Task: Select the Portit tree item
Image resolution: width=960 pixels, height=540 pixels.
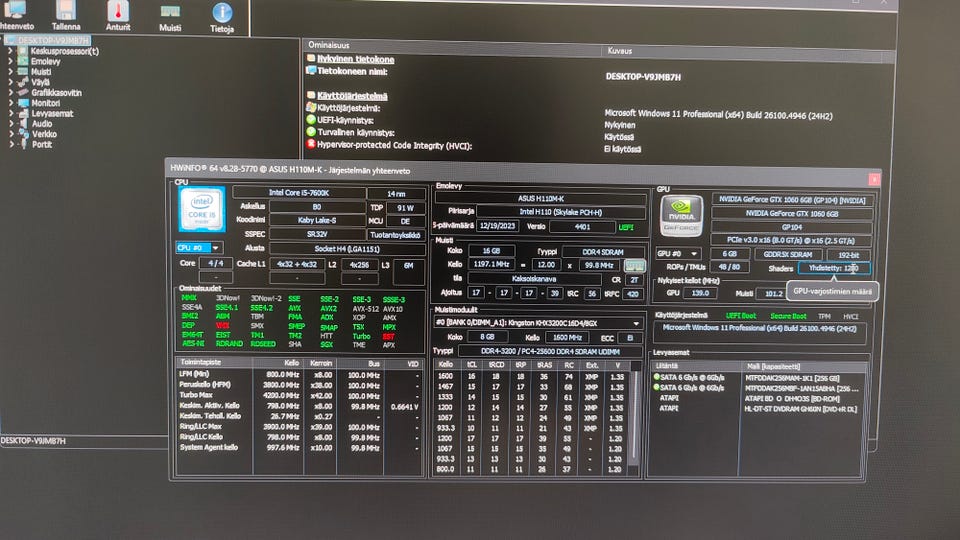Action: pos(42,144)
